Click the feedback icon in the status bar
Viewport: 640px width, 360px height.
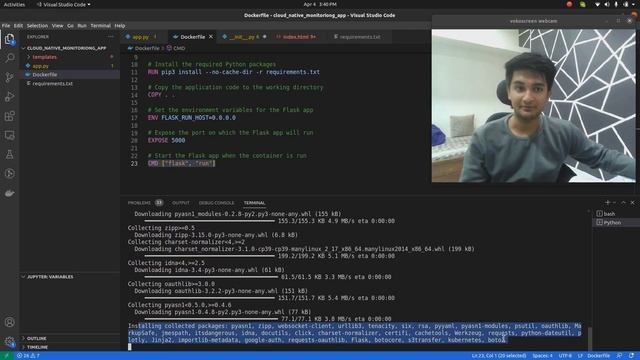point(619,356)
